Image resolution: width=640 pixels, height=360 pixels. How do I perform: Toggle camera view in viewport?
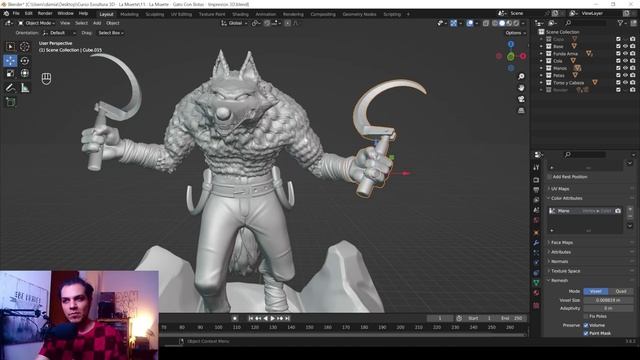pos(521,99)
